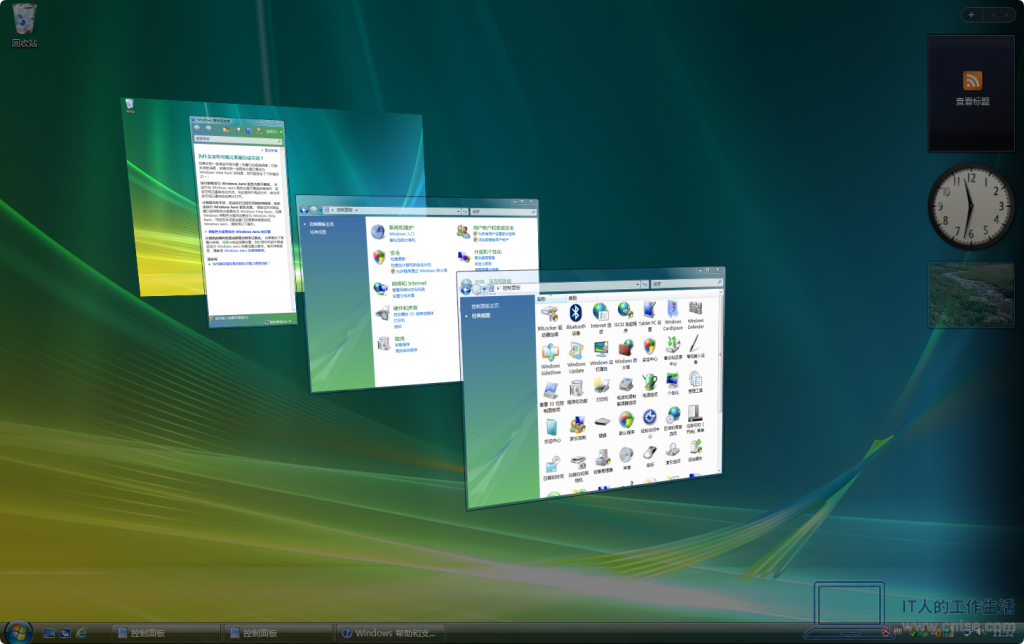
Task: Select the 硬件和声音 category heading
Action: click(x=405, y=308)
